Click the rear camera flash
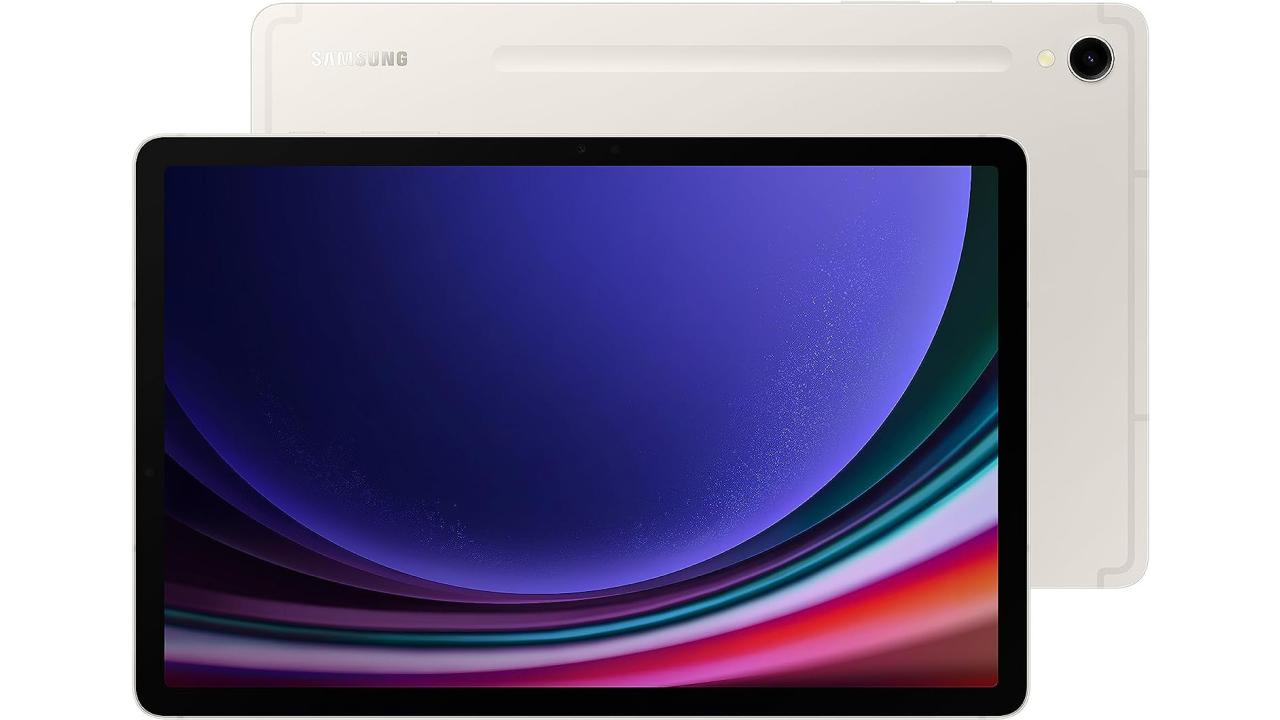 1046,59
